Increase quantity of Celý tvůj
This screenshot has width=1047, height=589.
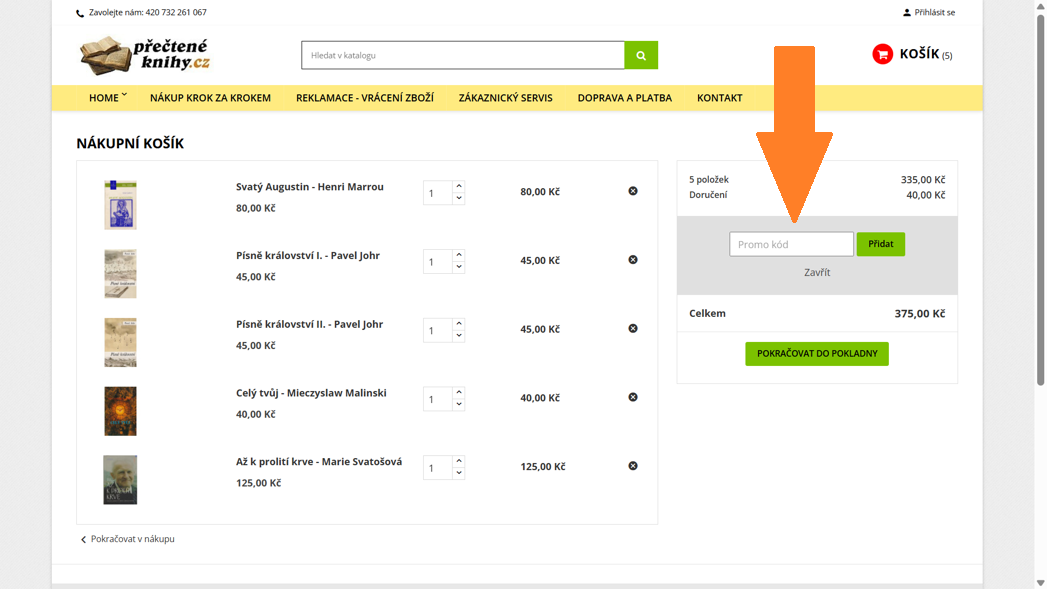click(459, 393)
